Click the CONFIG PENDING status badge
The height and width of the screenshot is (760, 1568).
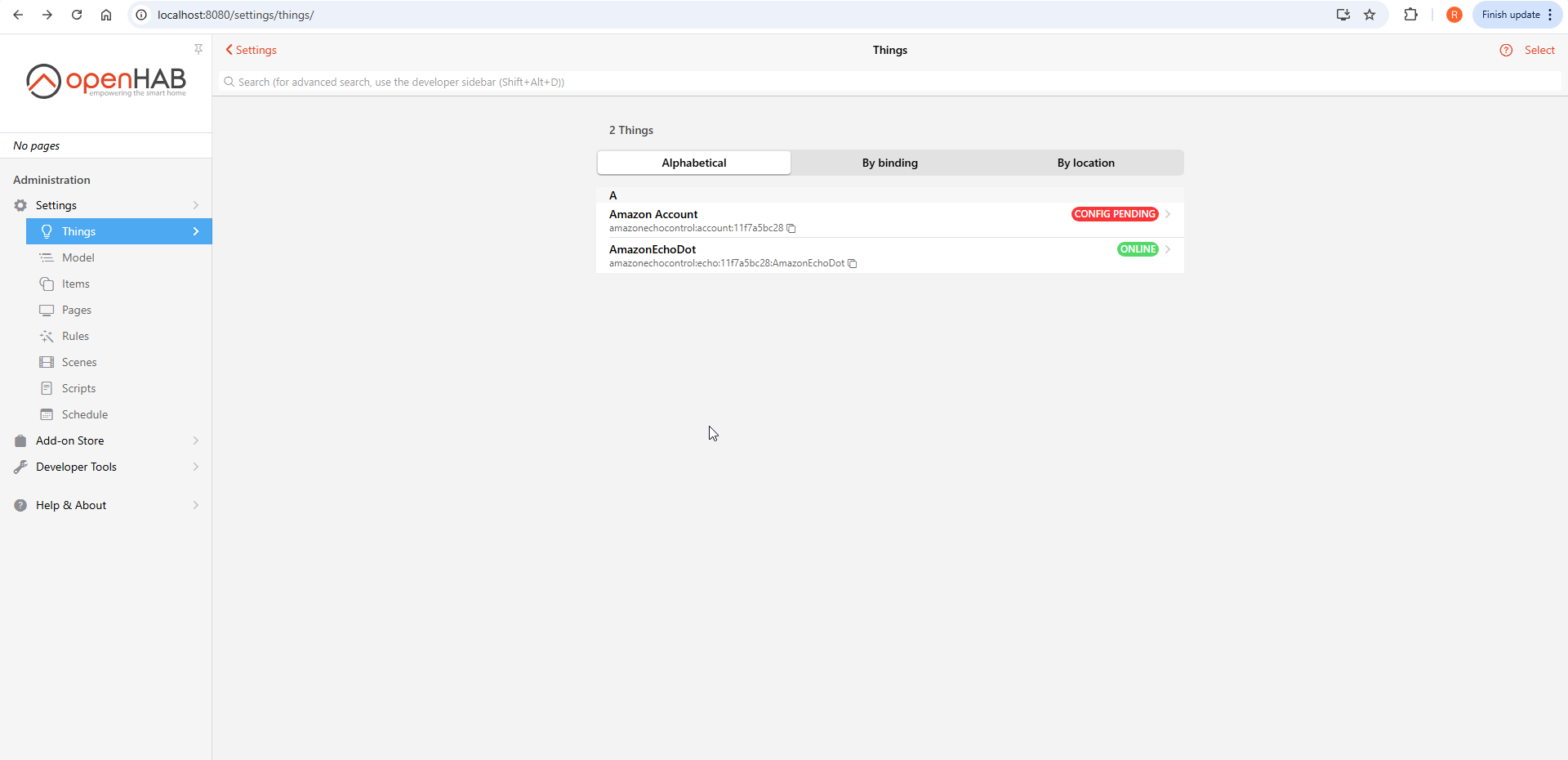click(x=1115, y=214)
